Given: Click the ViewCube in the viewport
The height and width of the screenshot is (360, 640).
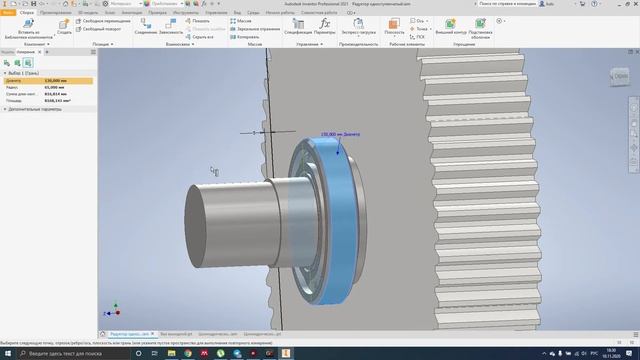Looking at the screenshot, I should pyautogui.click(x=620, y=76).
